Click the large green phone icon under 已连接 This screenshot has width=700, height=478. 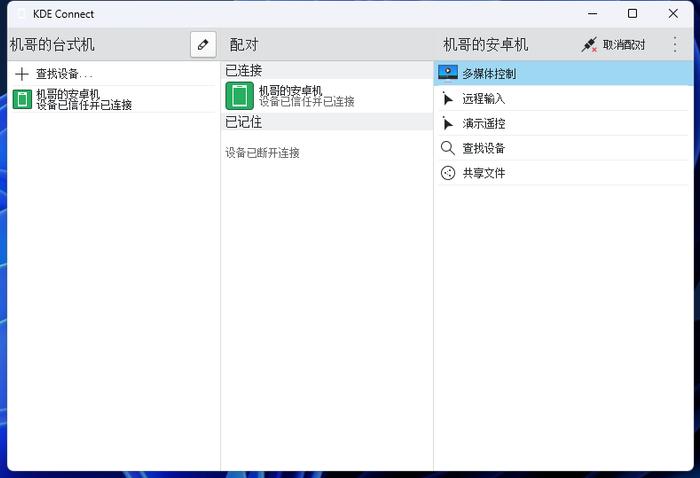pos(240,96)
